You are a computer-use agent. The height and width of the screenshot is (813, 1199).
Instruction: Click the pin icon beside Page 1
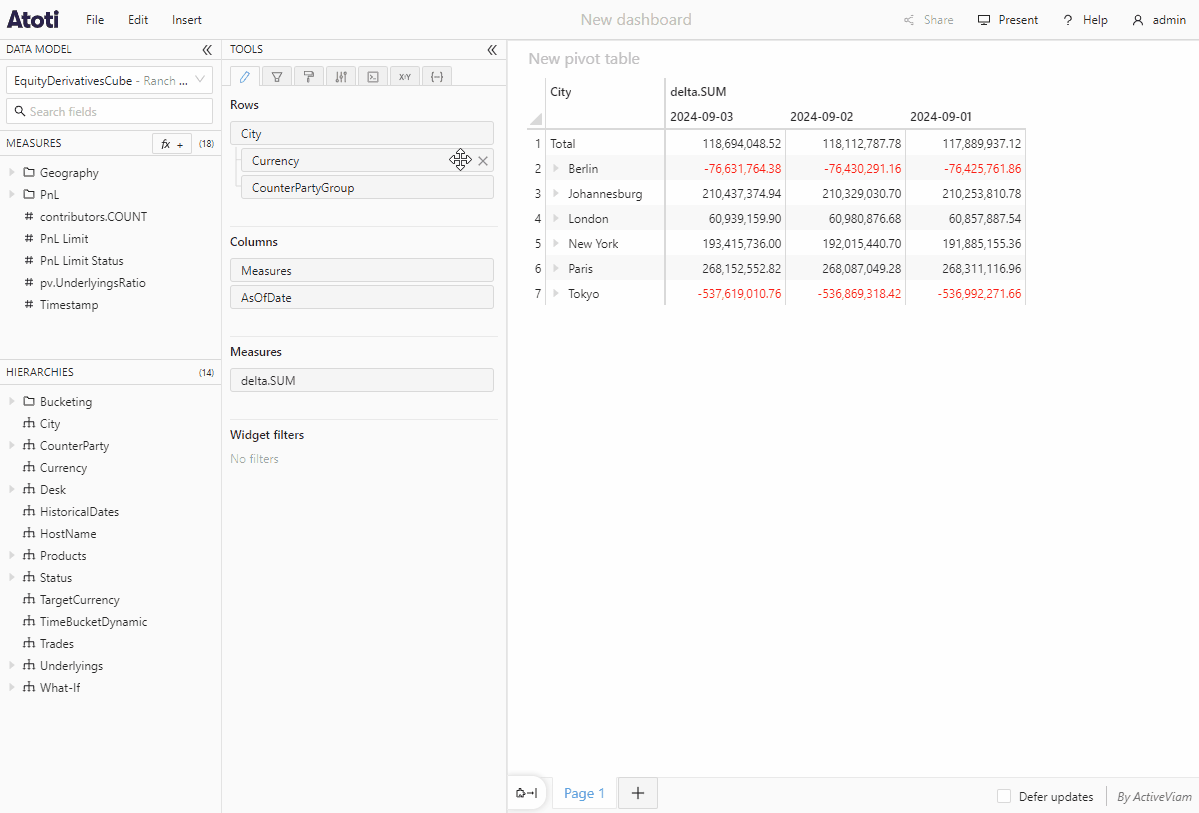(x=527, y=793)
